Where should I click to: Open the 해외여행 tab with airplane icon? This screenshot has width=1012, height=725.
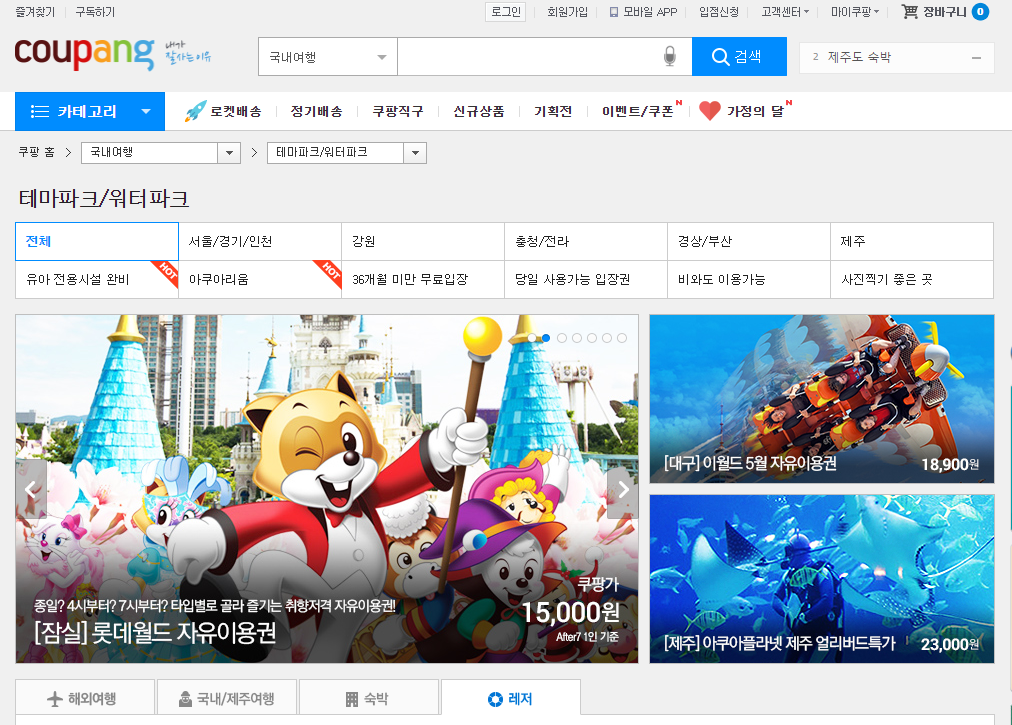tap(85, 699)
